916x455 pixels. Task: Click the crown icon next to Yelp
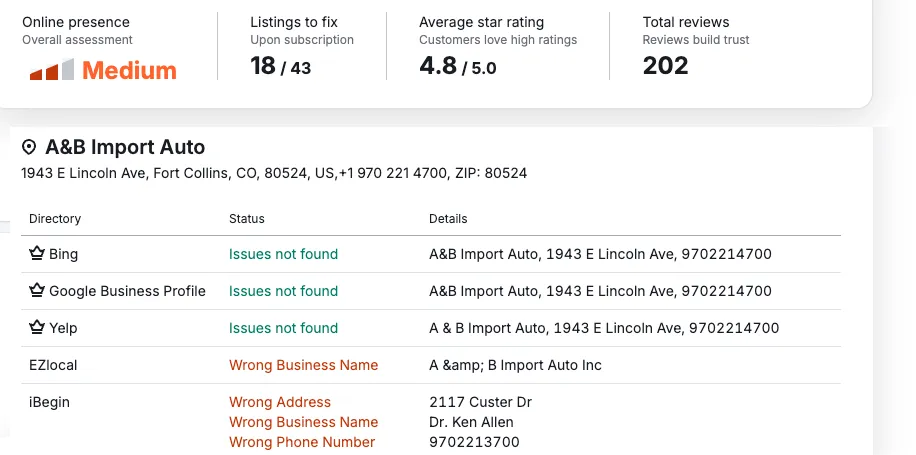point(37,328)
